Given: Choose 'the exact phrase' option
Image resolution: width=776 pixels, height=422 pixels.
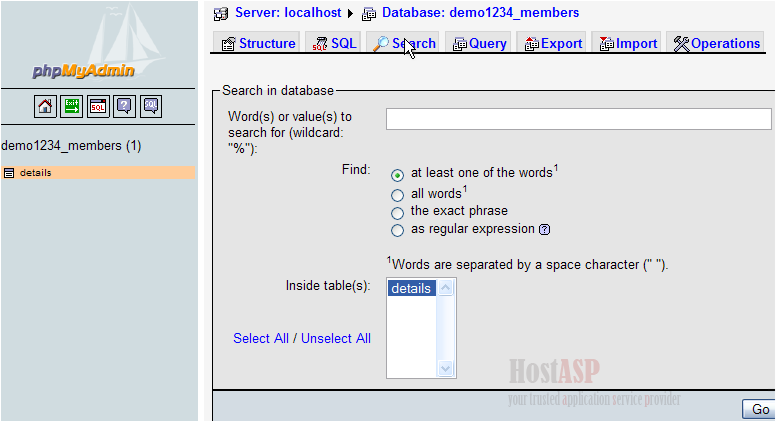Looking at the screenshot, I should pyautogui.click(x=398, y=212).
